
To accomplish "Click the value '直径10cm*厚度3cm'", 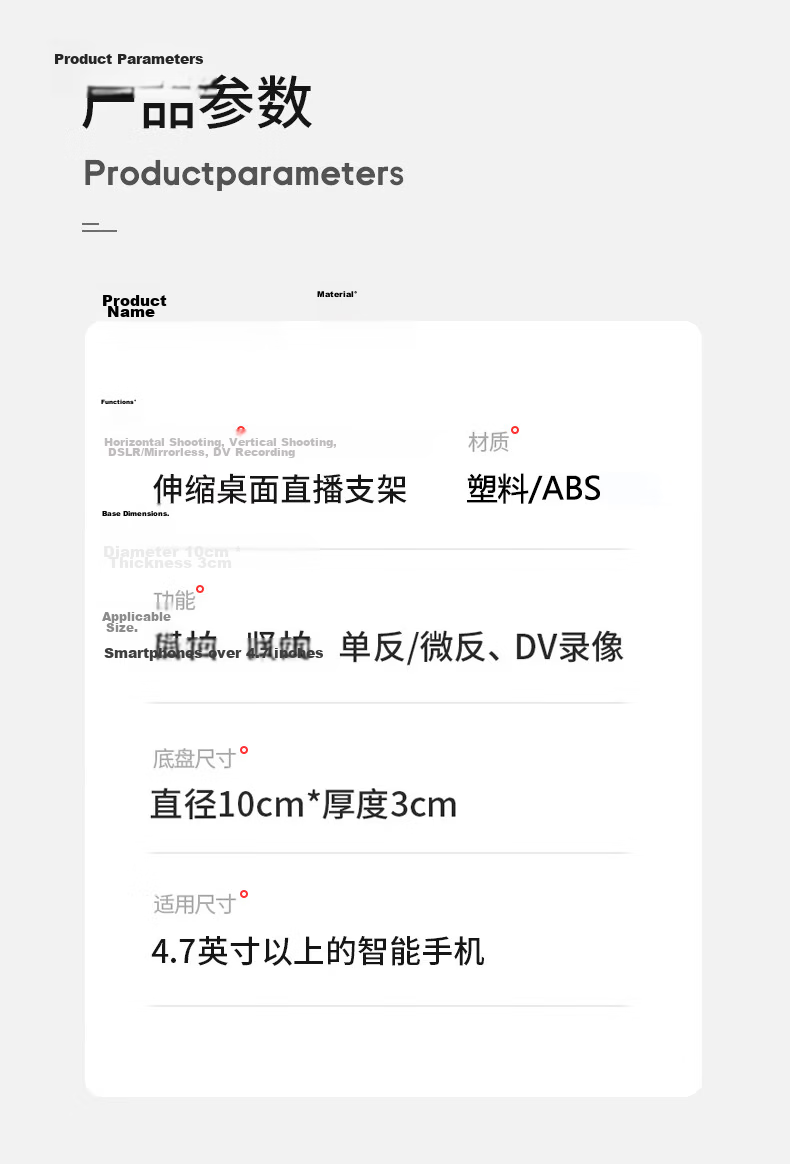I will pyautogui.click(x=304, y=805).
